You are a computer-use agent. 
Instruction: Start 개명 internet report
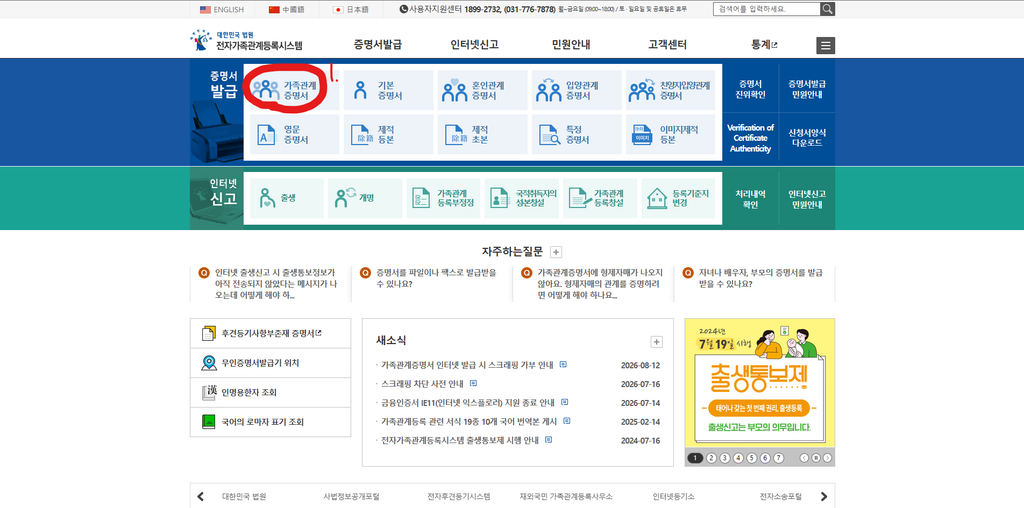tap(365, 198)
